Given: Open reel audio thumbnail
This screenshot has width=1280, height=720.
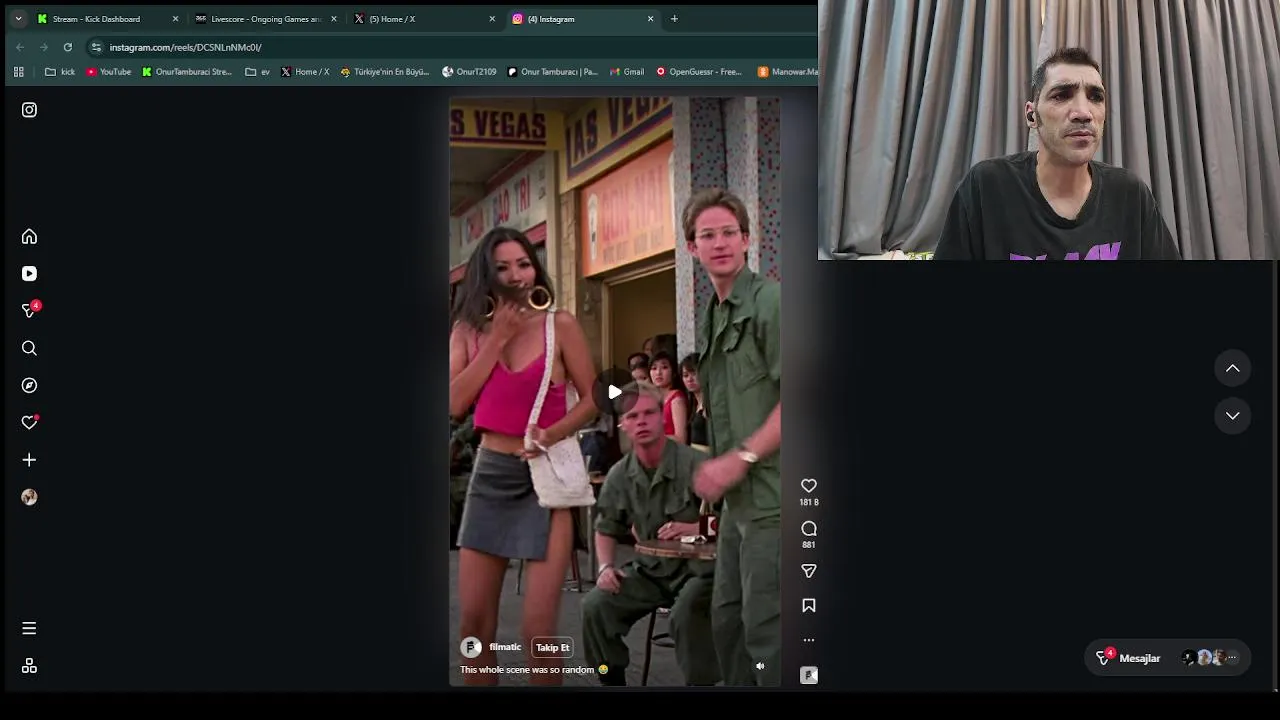Looking at the screenshot, I should pos(809,676).
